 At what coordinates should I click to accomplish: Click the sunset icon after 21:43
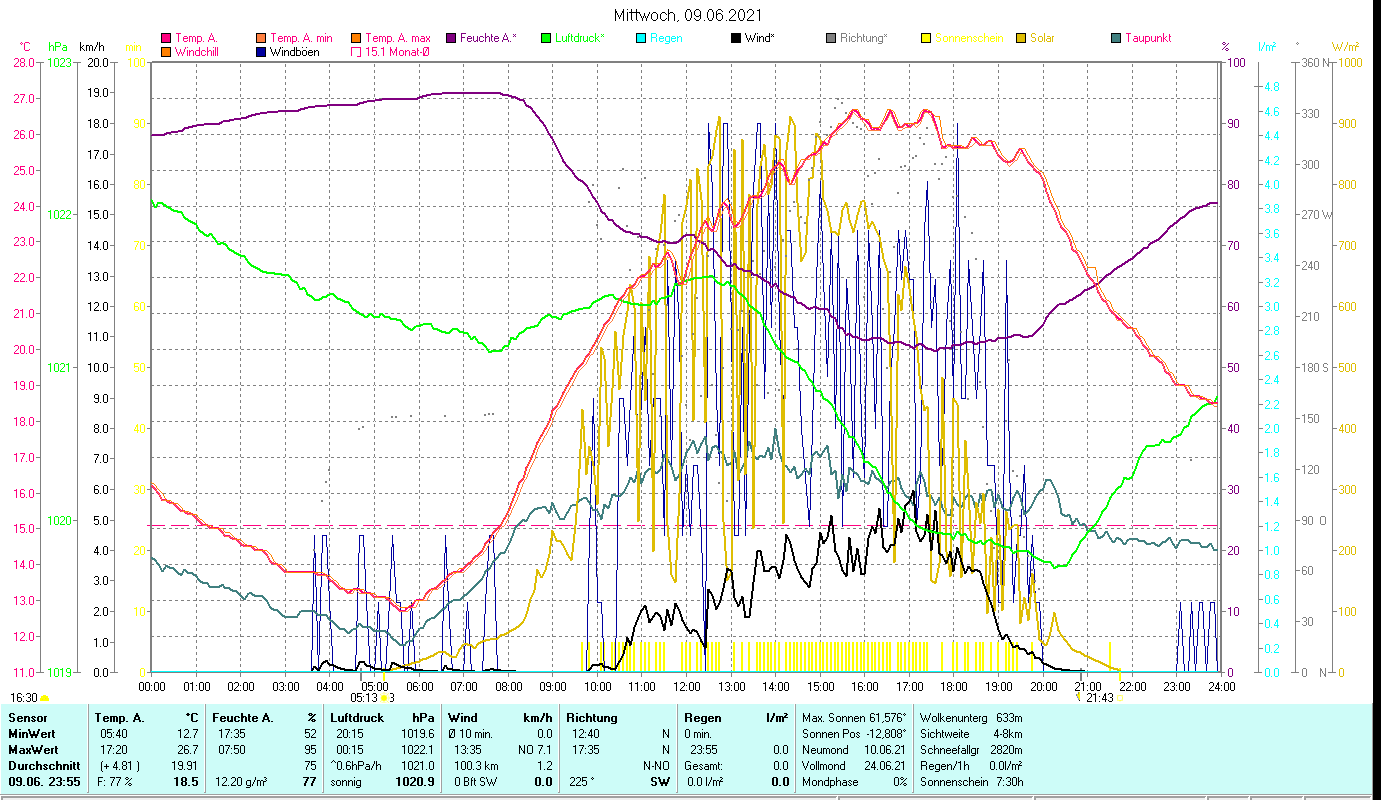pos(1120,698)
